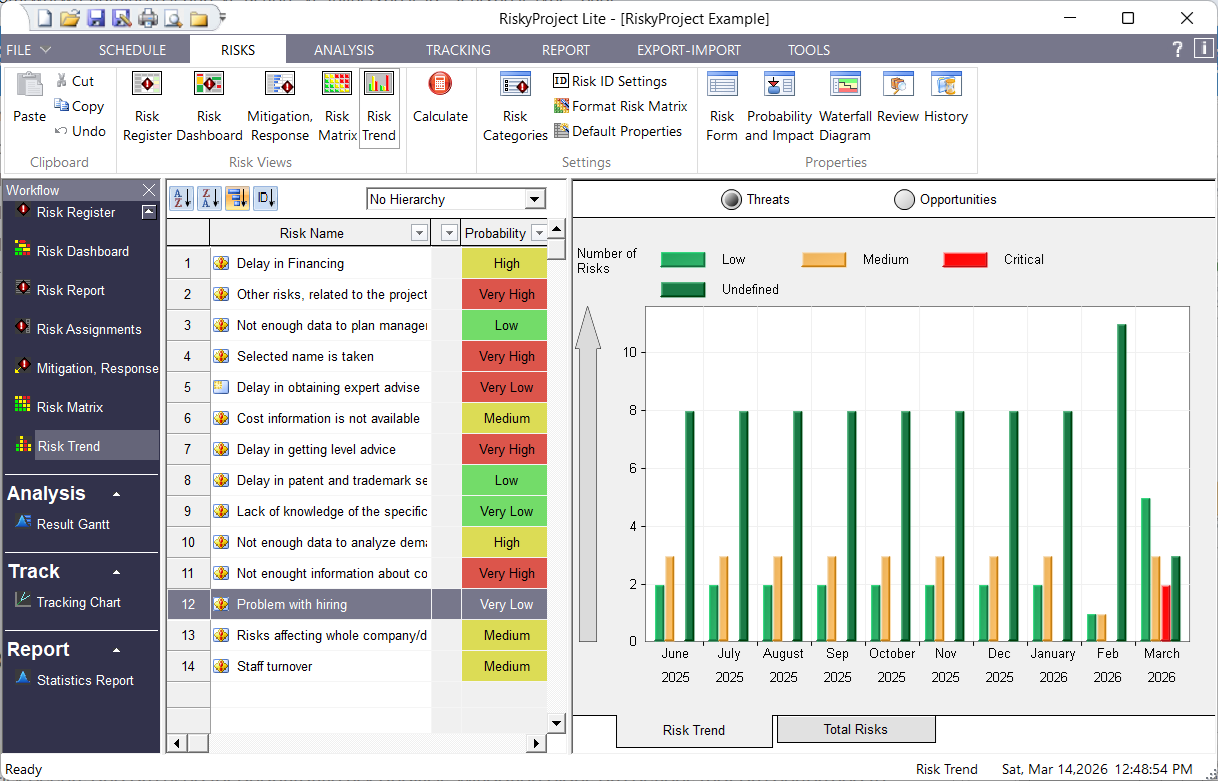Image resolution: width=1218 pixels, height=781 pixels.
Task: Click the red Critical legend swatch
Action: [x=965, y=260]
